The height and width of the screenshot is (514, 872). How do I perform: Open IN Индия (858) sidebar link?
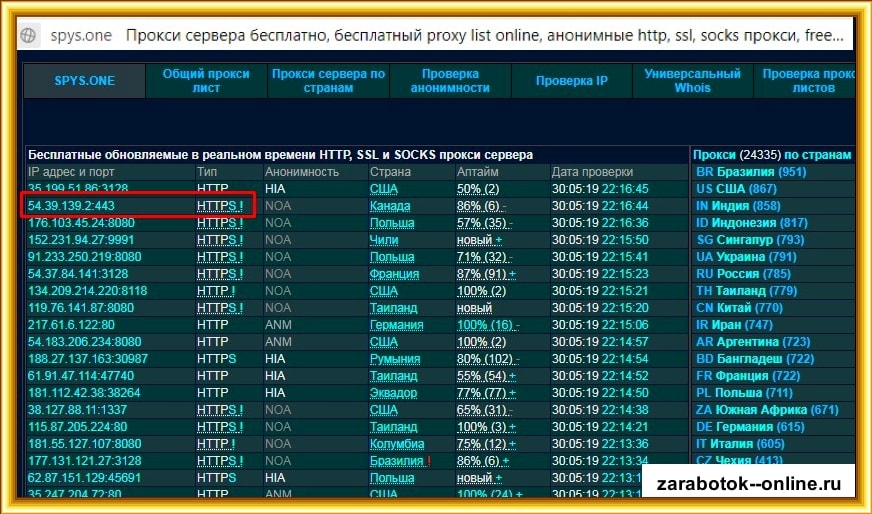coord(739,206)
